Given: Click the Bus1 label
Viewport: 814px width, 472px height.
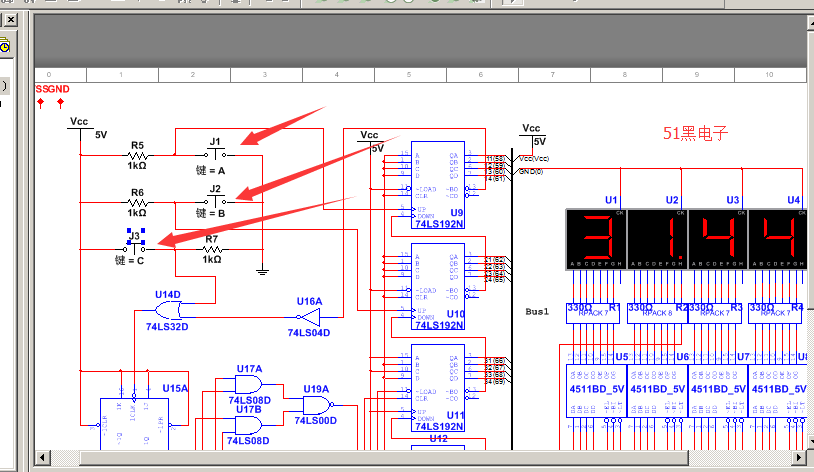Looking at the screenshot, I should click(537, 312).
